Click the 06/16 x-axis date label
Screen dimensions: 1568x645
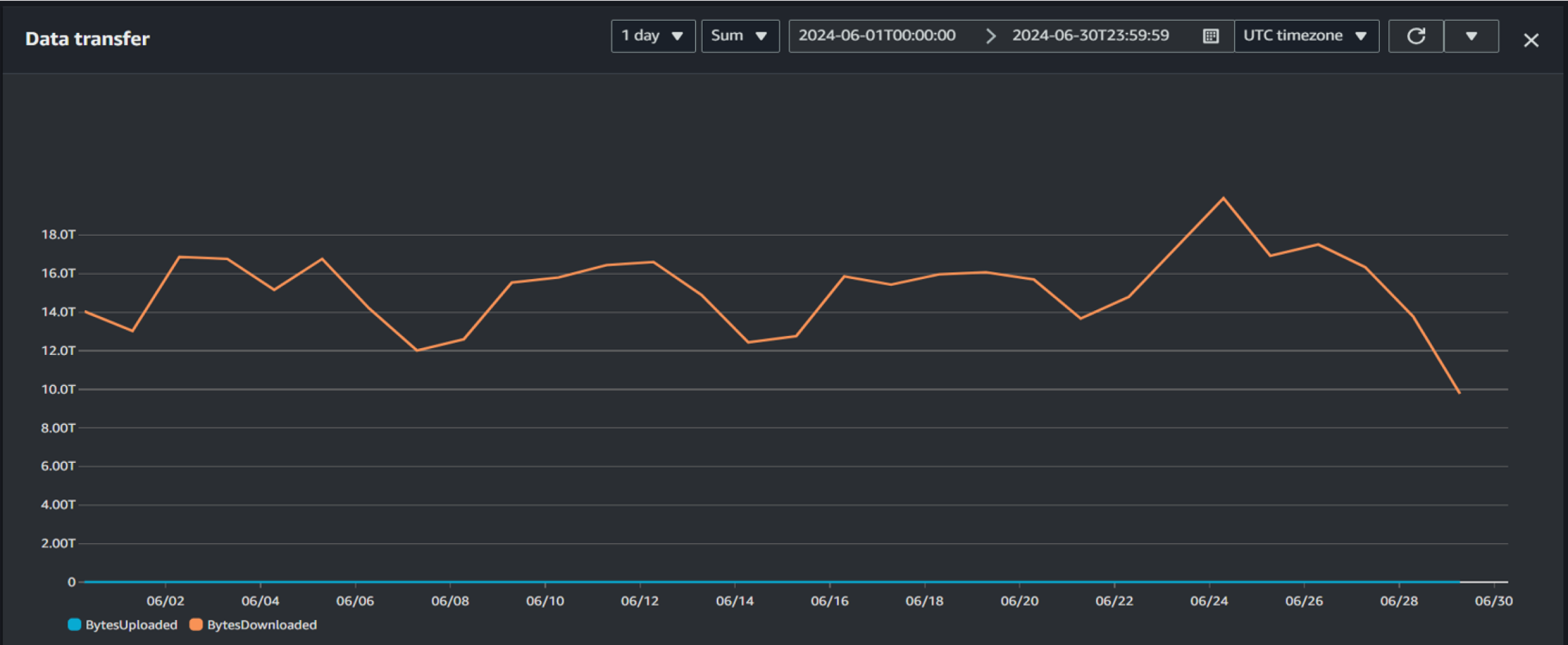coord(829,601)
